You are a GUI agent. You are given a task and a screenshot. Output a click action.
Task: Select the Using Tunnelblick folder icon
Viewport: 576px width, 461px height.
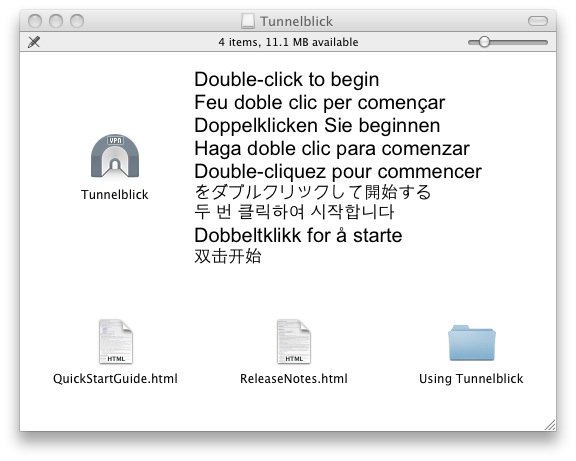472,342
